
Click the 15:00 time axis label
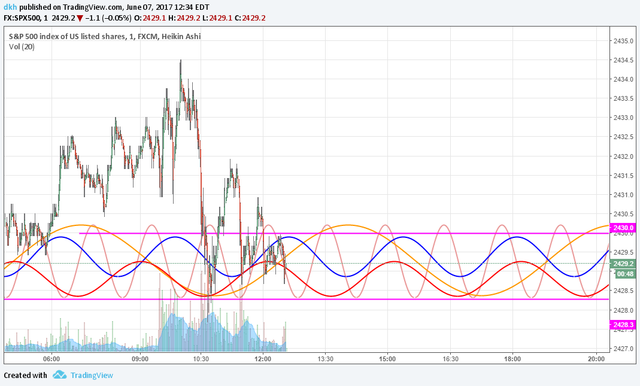pyautogui.click(x=387, y=359)
